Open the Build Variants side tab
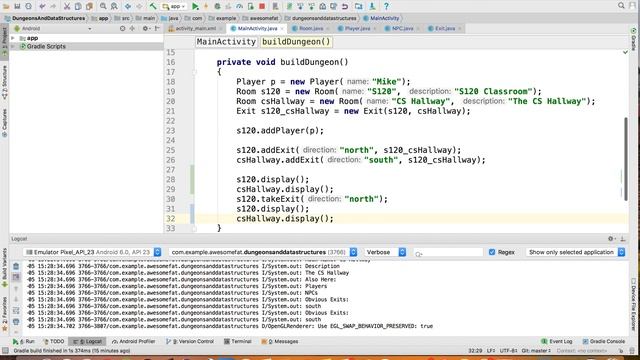 (x=4, y=267)
